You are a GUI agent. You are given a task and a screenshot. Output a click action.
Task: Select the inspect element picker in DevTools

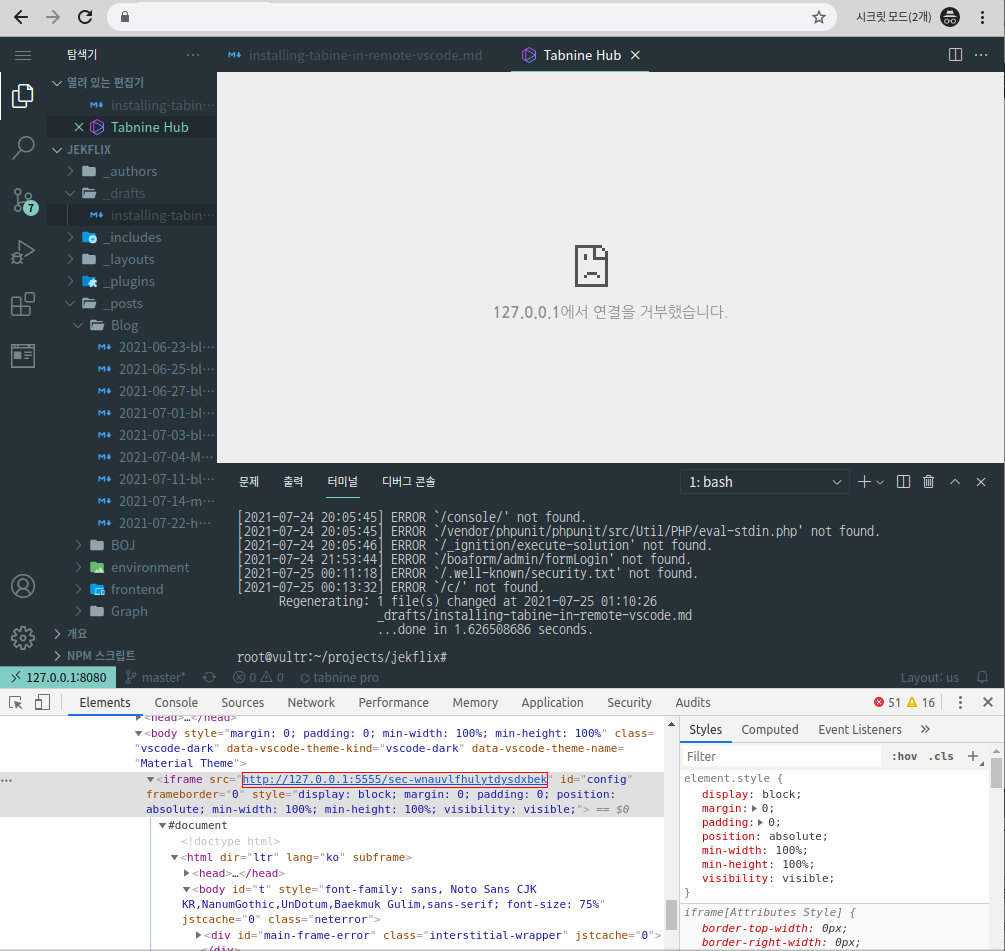(x=16, y=702)
